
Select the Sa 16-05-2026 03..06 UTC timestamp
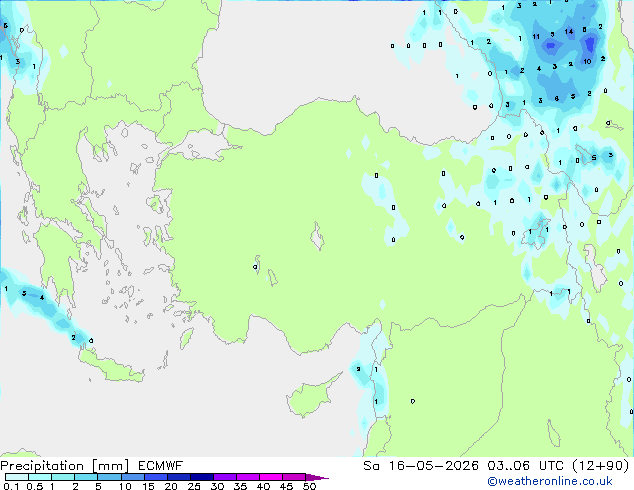(496, 466)
